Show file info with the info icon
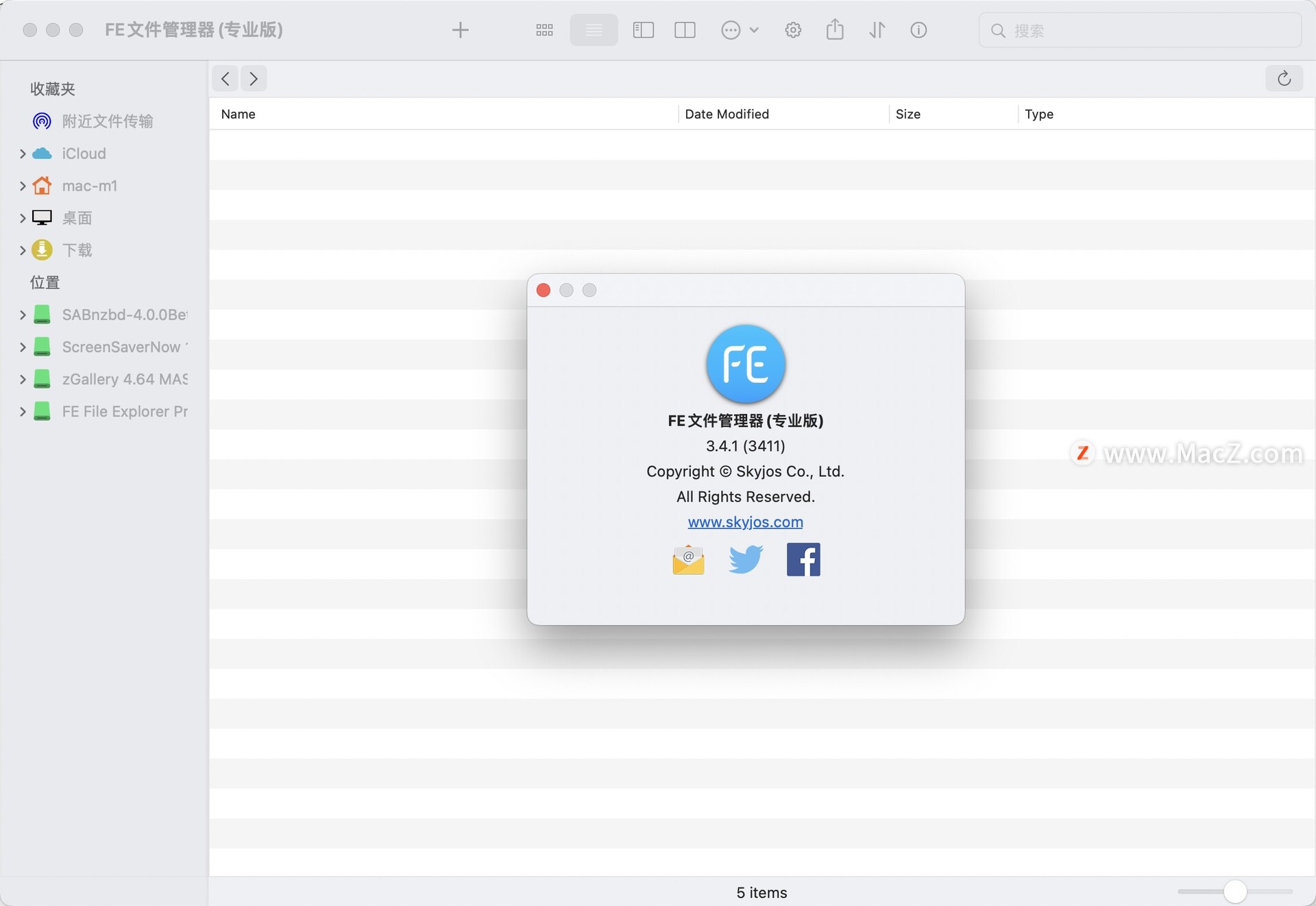 [918, 30]
